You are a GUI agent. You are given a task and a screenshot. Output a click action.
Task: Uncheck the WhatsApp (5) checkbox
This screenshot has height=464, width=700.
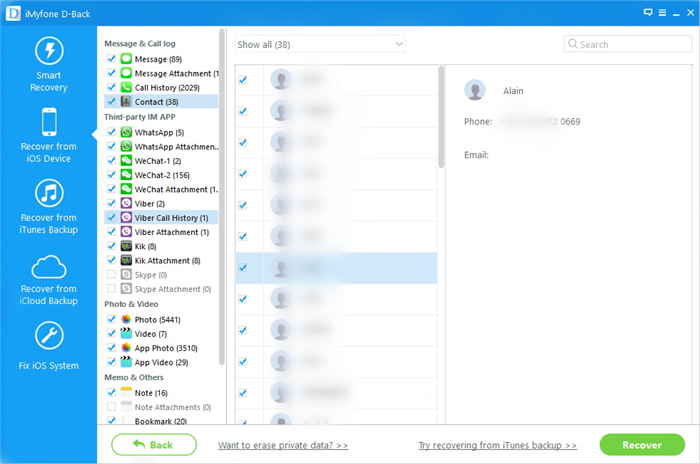(111, 132)
